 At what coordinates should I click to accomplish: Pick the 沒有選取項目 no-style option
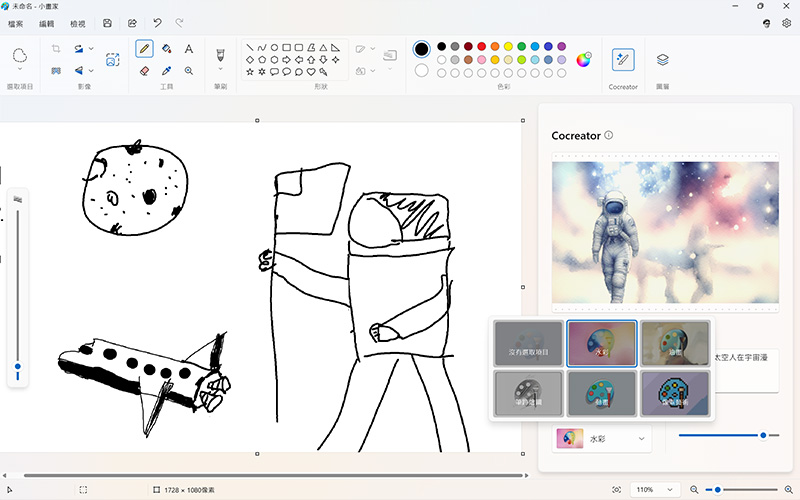[528, 343]
